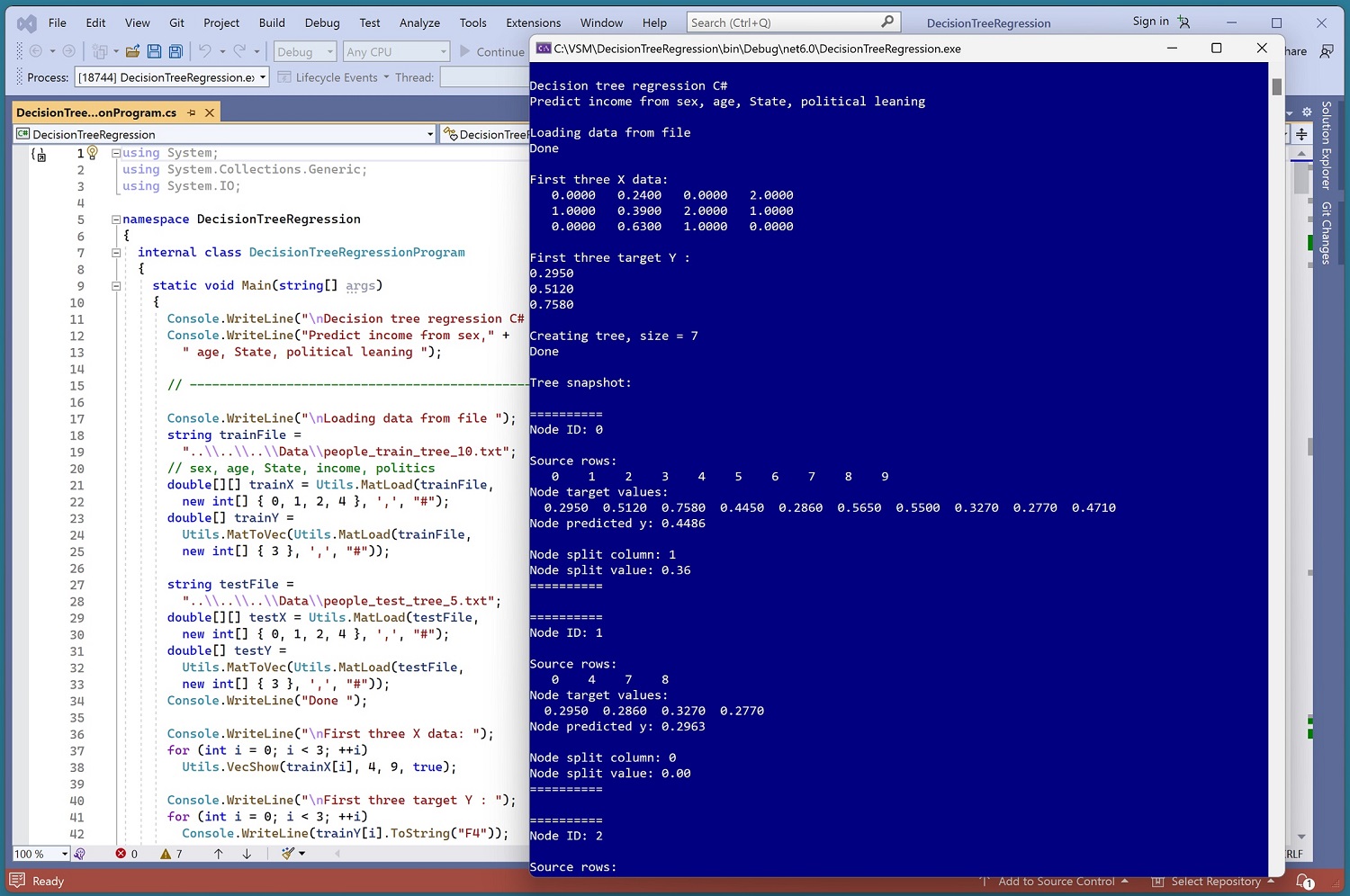Click the Continue debugging button
The width and height of the screenshot is (1350, 896).
tap(491, 52)
